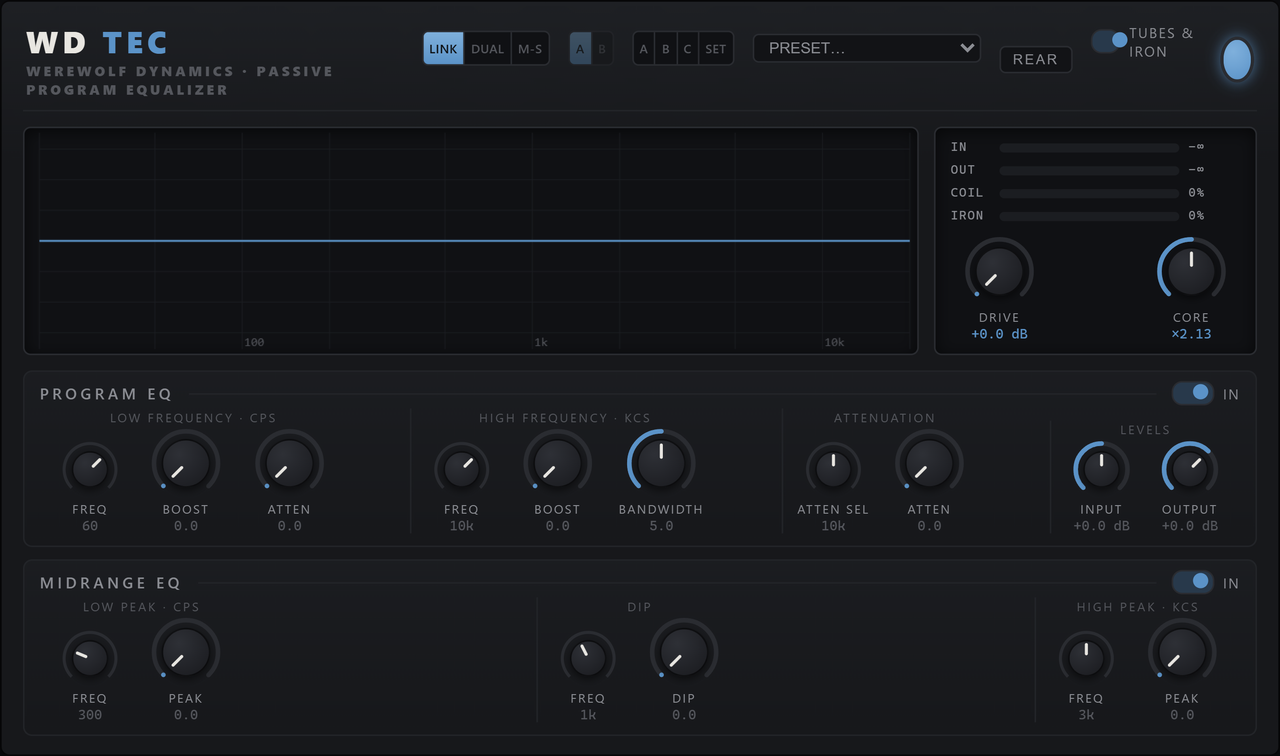
Task: Disable the Program EQ IN switch
Action: click(x=1193, y=393)
